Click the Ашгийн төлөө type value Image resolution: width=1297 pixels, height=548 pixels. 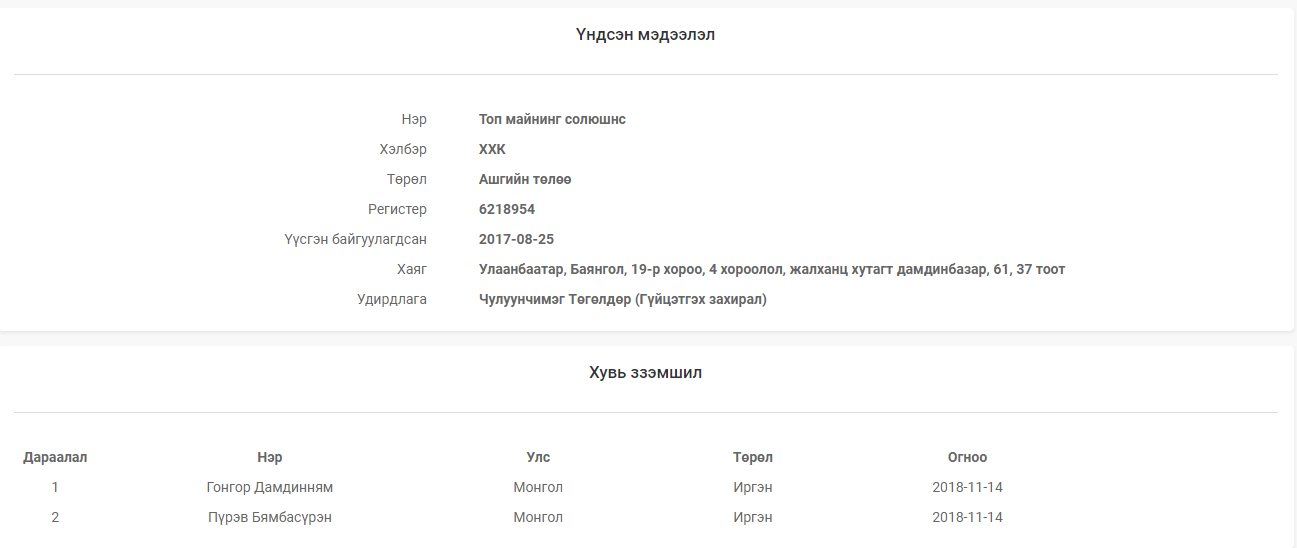pos(525,179)
